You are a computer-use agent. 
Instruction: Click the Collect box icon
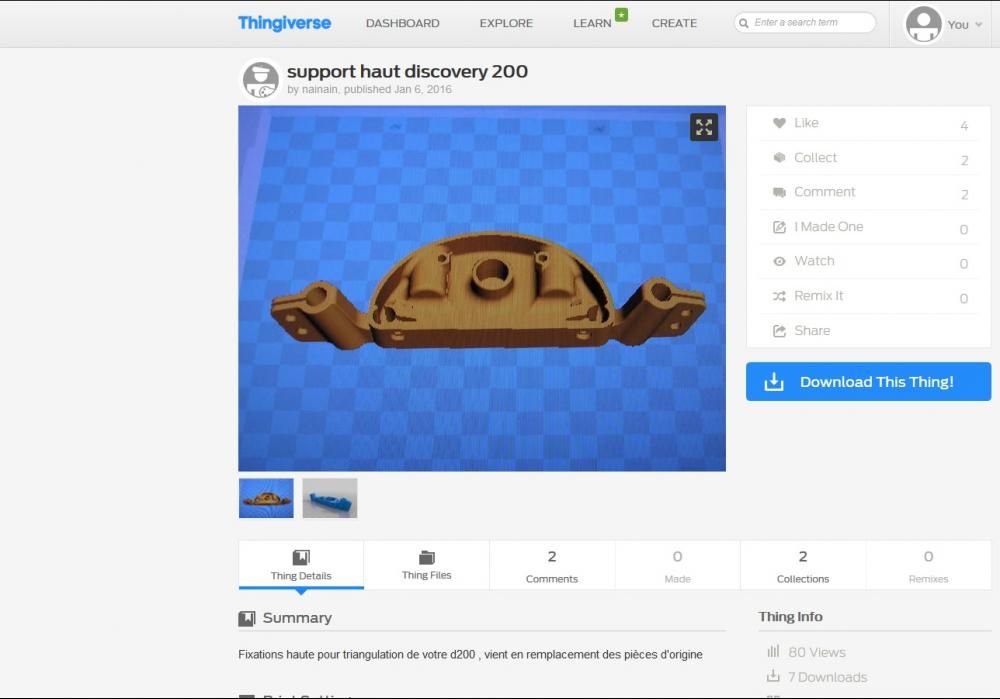tap(779, 158)
